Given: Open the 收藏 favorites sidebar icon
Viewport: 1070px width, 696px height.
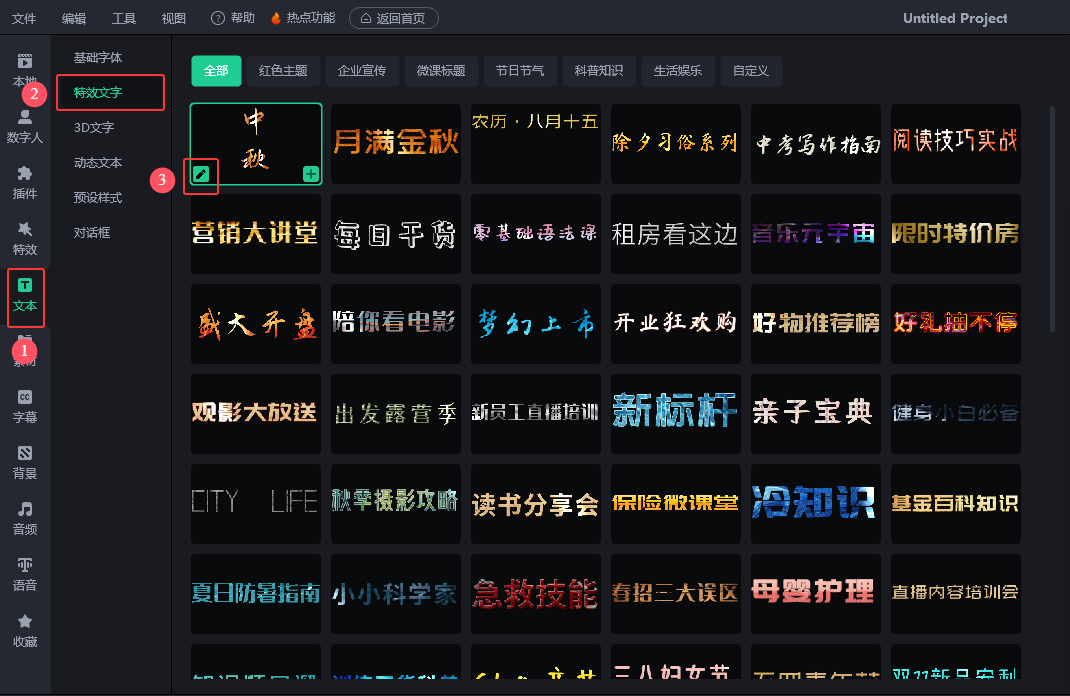Looking at the screenshot, I should (x=25, y=630).
